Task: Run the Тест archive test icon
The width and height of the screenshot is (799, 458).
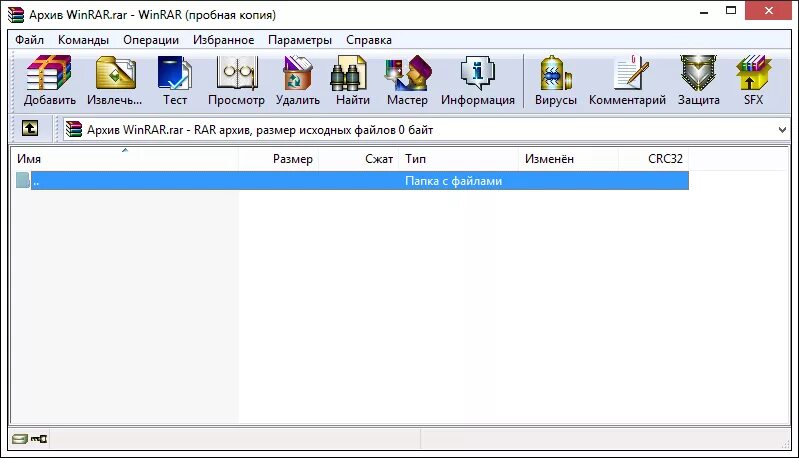Action: click(x=175, y=74)
